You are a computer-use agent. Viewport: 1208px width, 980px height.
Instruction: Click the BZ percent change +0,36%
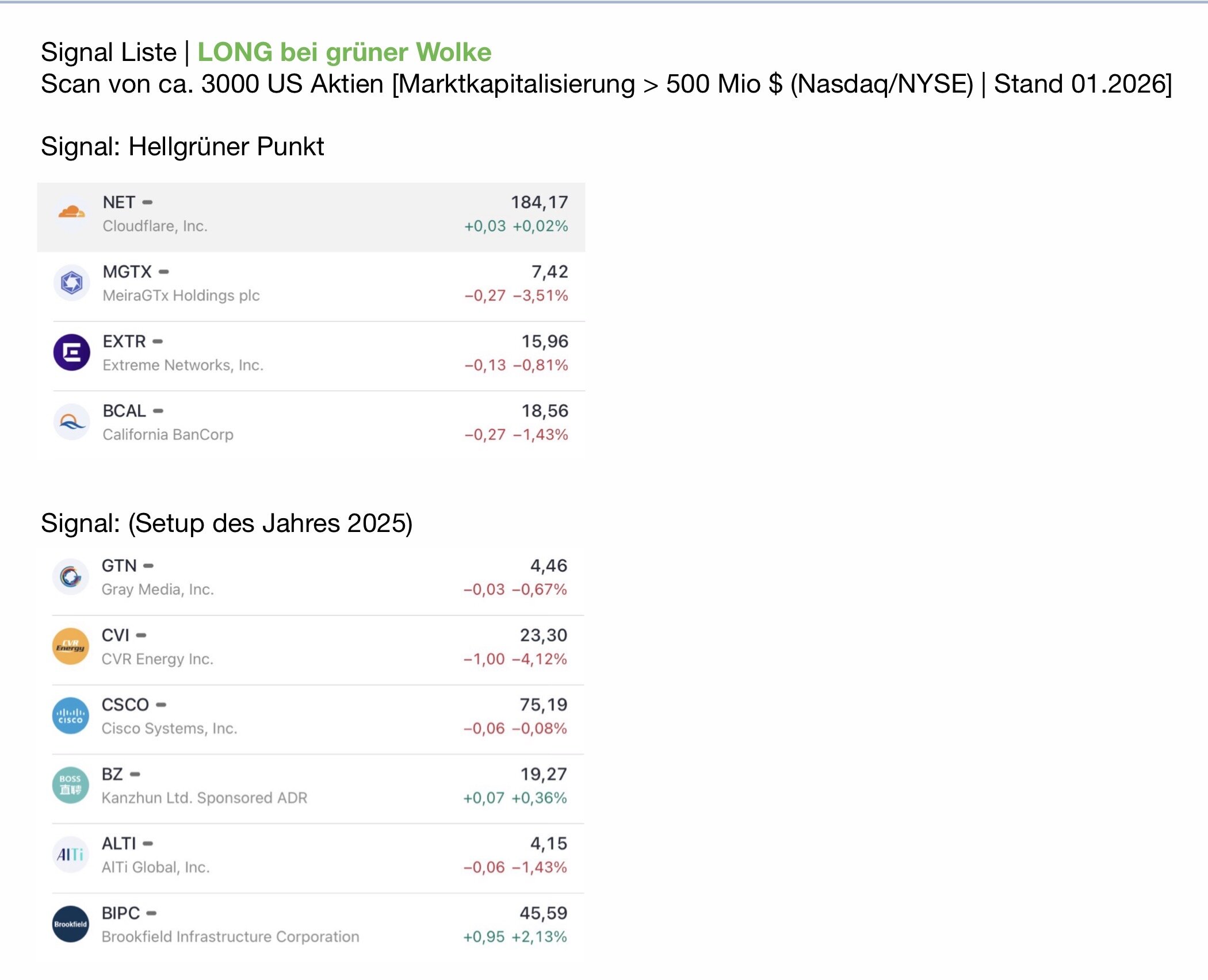click(x=539, y=798)
